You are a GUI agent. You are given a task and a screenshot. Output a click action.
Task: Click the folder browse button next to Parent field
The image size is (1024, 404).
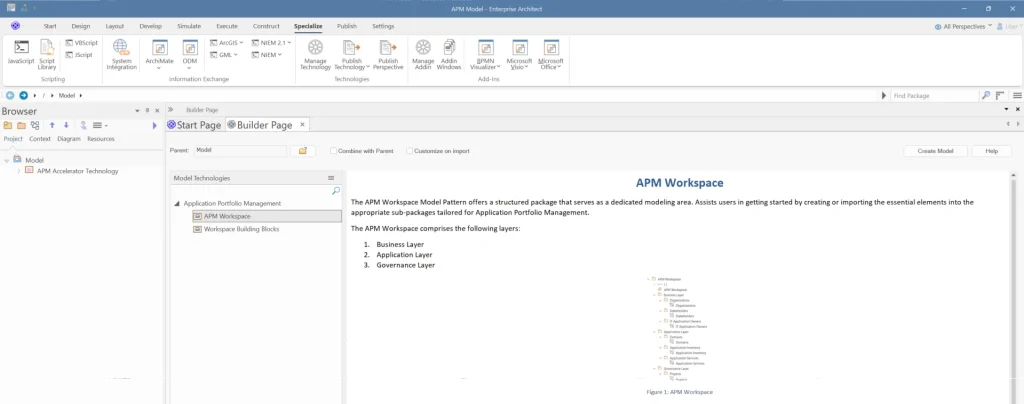pos(303,151)
